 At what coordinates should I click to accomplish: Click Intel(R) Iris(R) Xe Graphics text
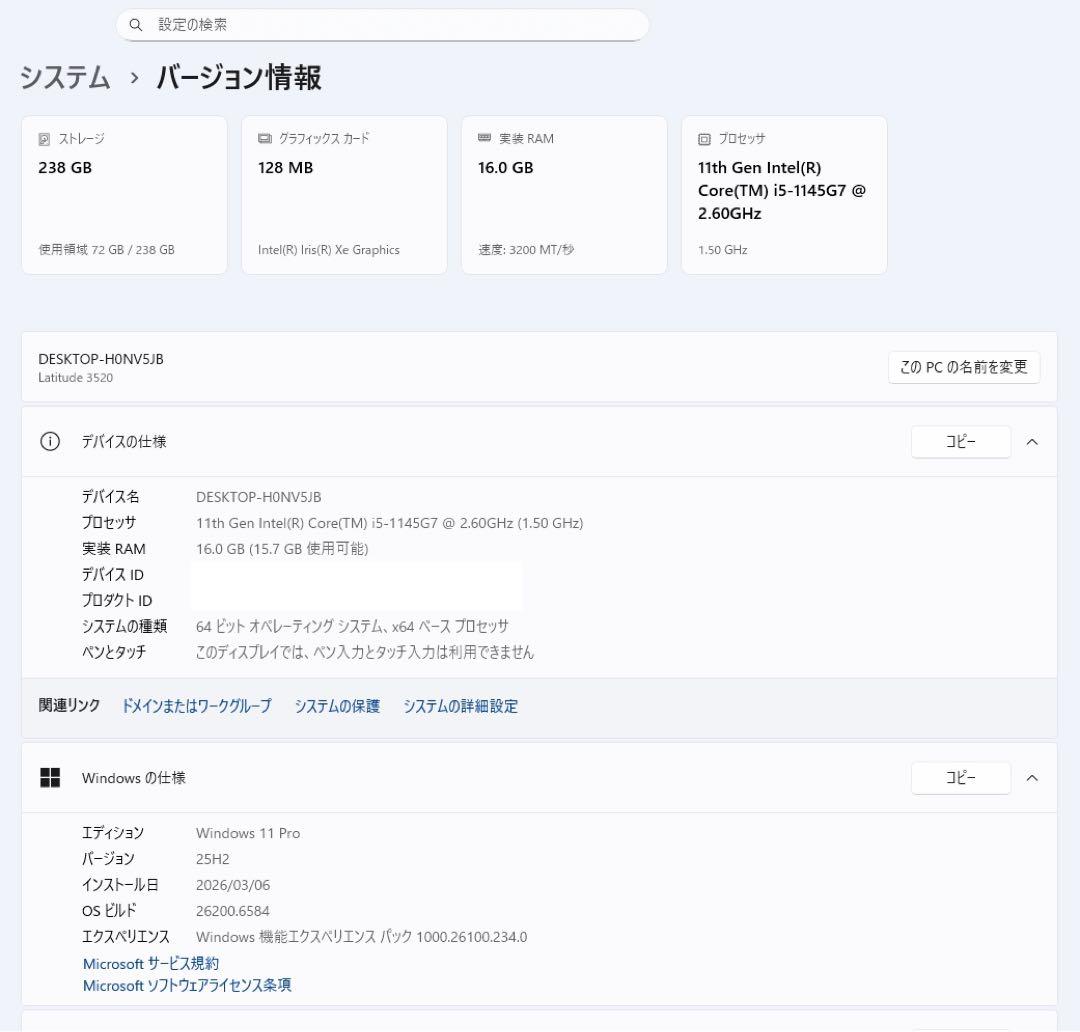329,249
